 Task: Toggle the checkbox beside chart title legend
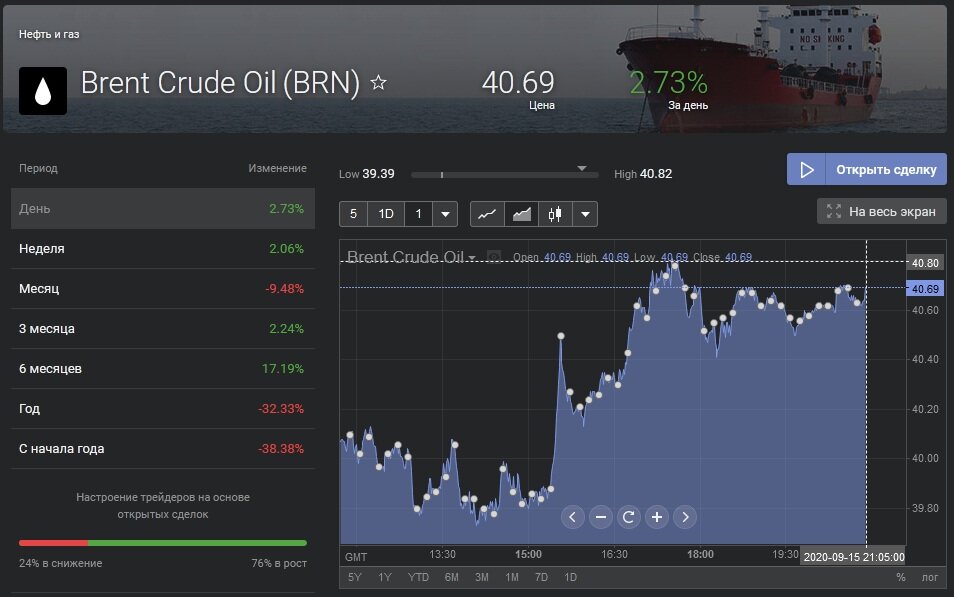pyautogui.click(x=493, y=257)
